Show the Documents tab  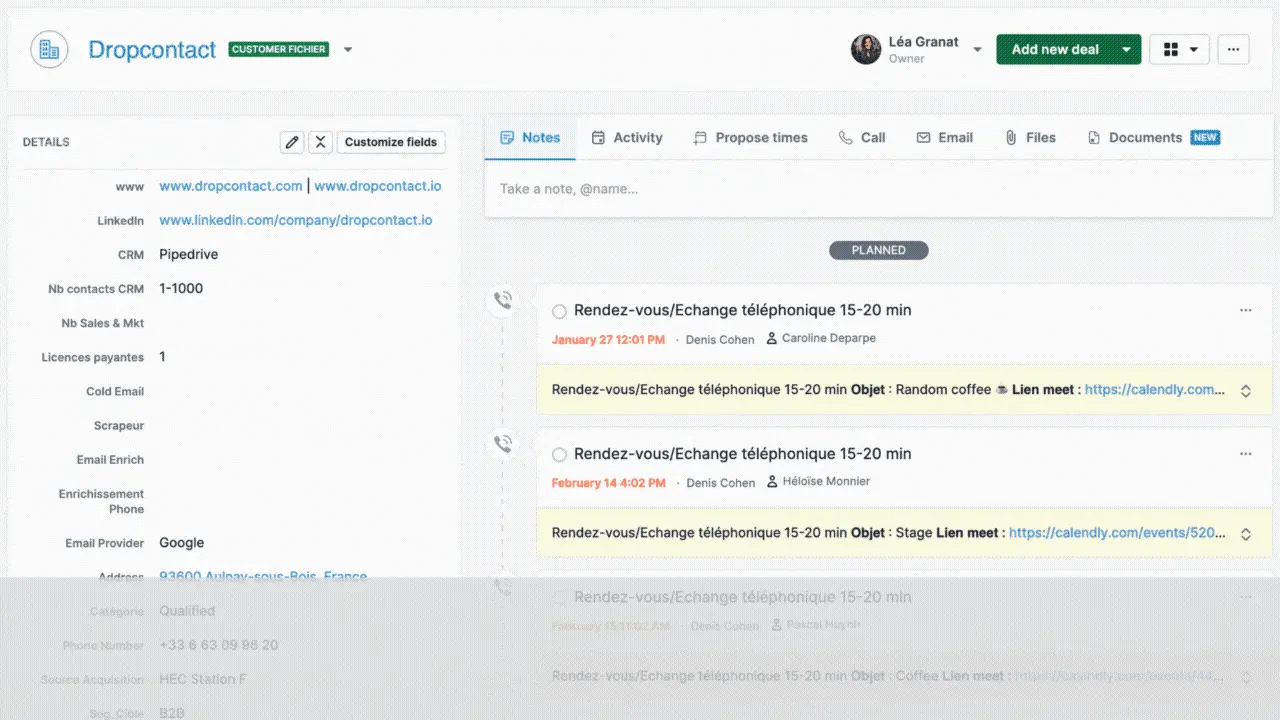(1154, 138)
